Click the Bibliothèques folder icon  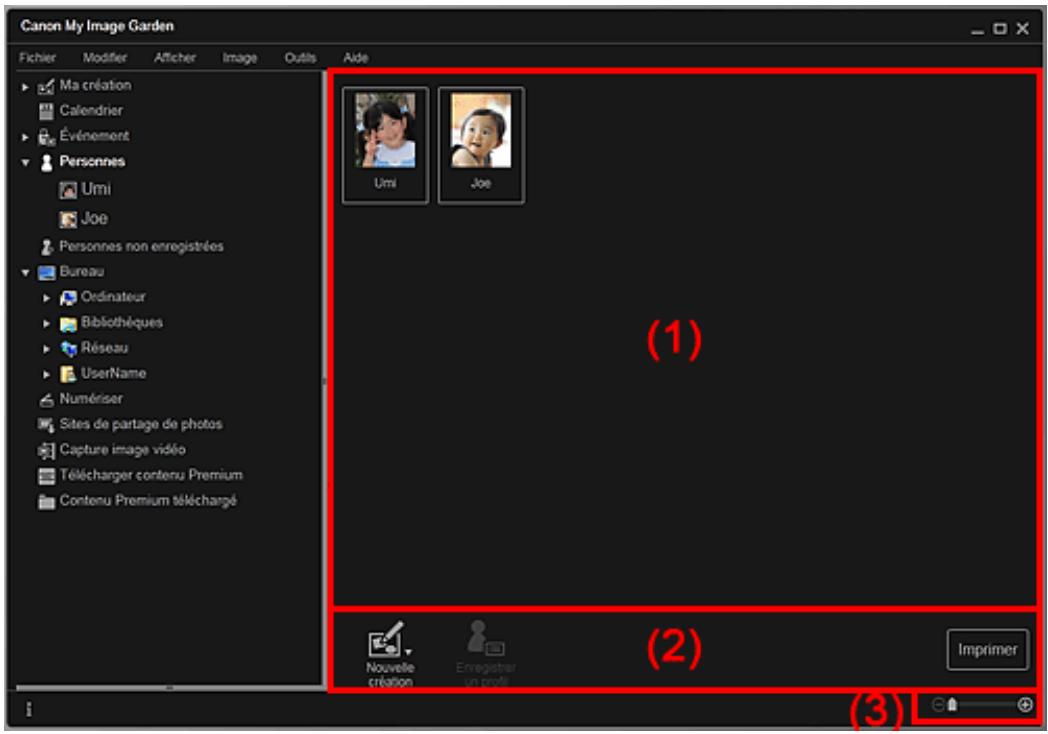coord(68,324)
